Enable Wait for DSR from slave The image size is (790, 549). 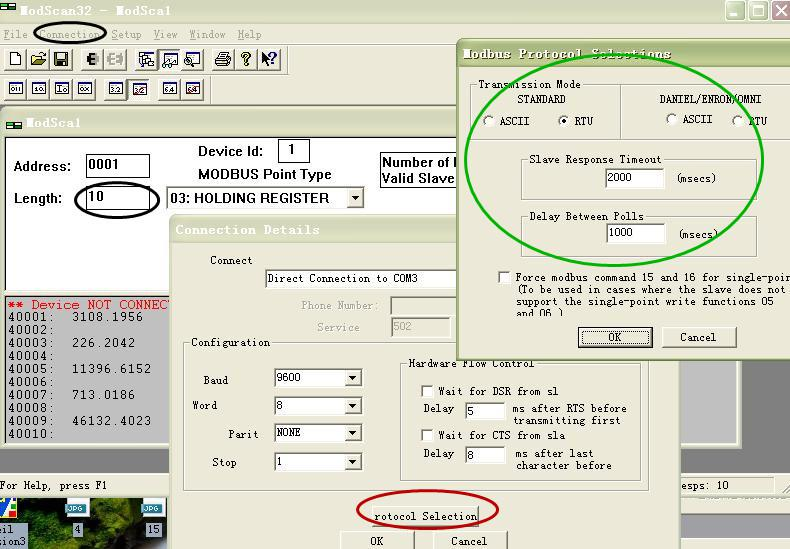427,391
